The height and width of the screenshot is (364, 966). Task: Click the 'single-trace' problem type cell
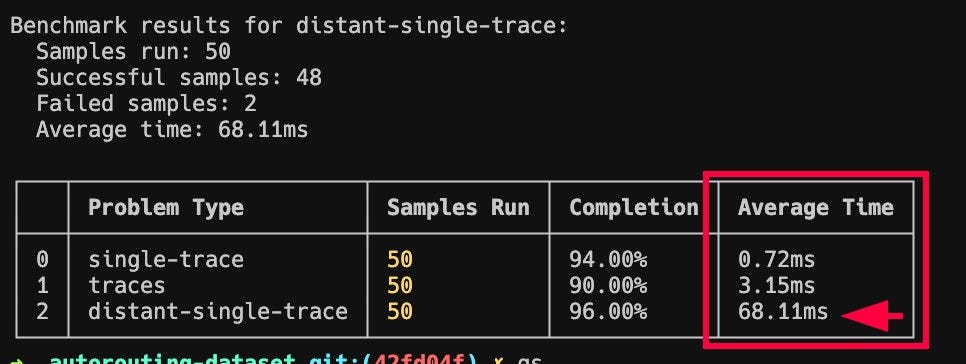[x=166, y=259]
